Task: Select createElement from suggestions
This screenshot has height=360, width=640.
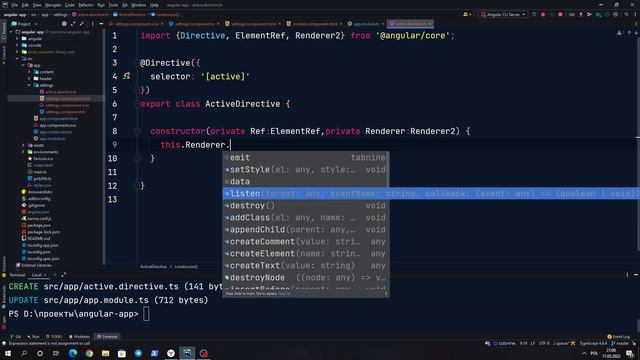Action: [x=306, y=253]
